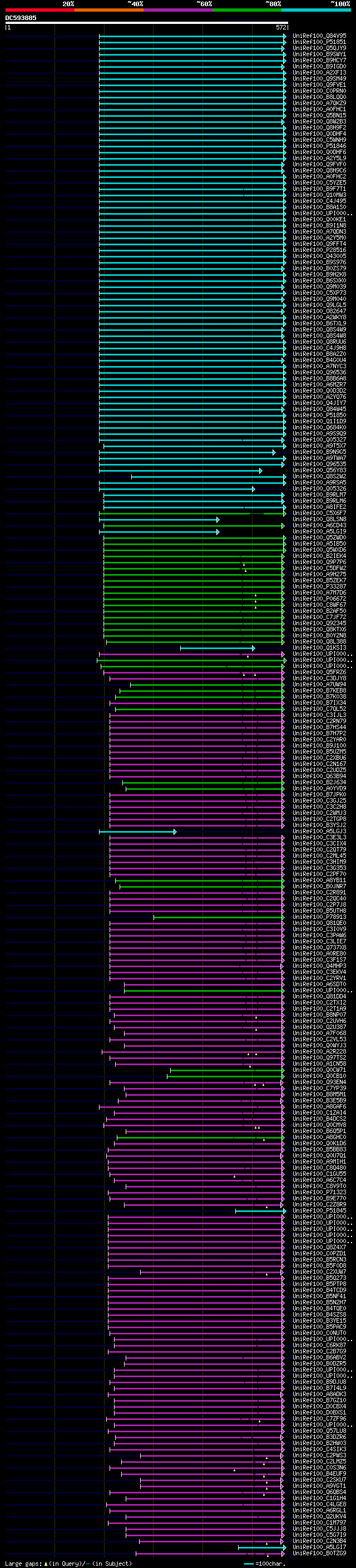The width and height of the screenshot is (356, 1568).
Task: Select the UniRef100_A2XFI3 label
Action: [x=319, y=72]
